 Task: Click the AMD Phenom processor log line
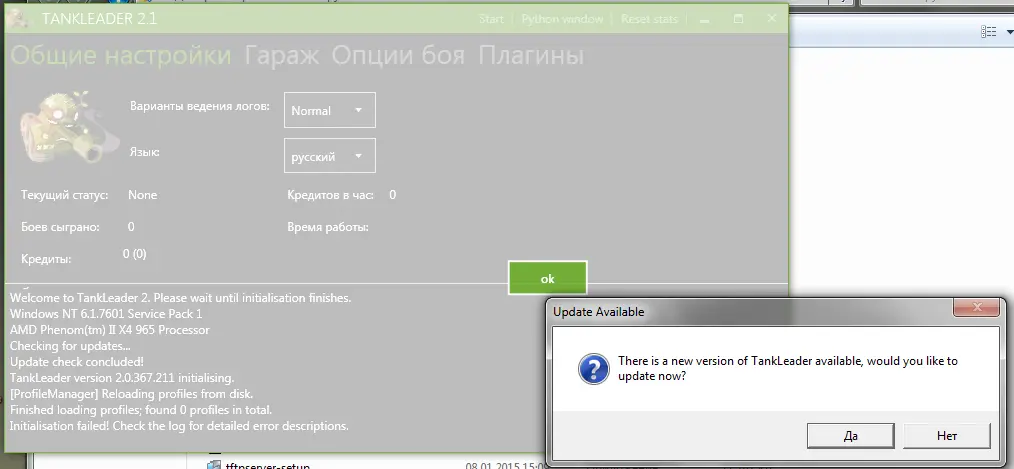pyautogui.click(x=110, y=330)
